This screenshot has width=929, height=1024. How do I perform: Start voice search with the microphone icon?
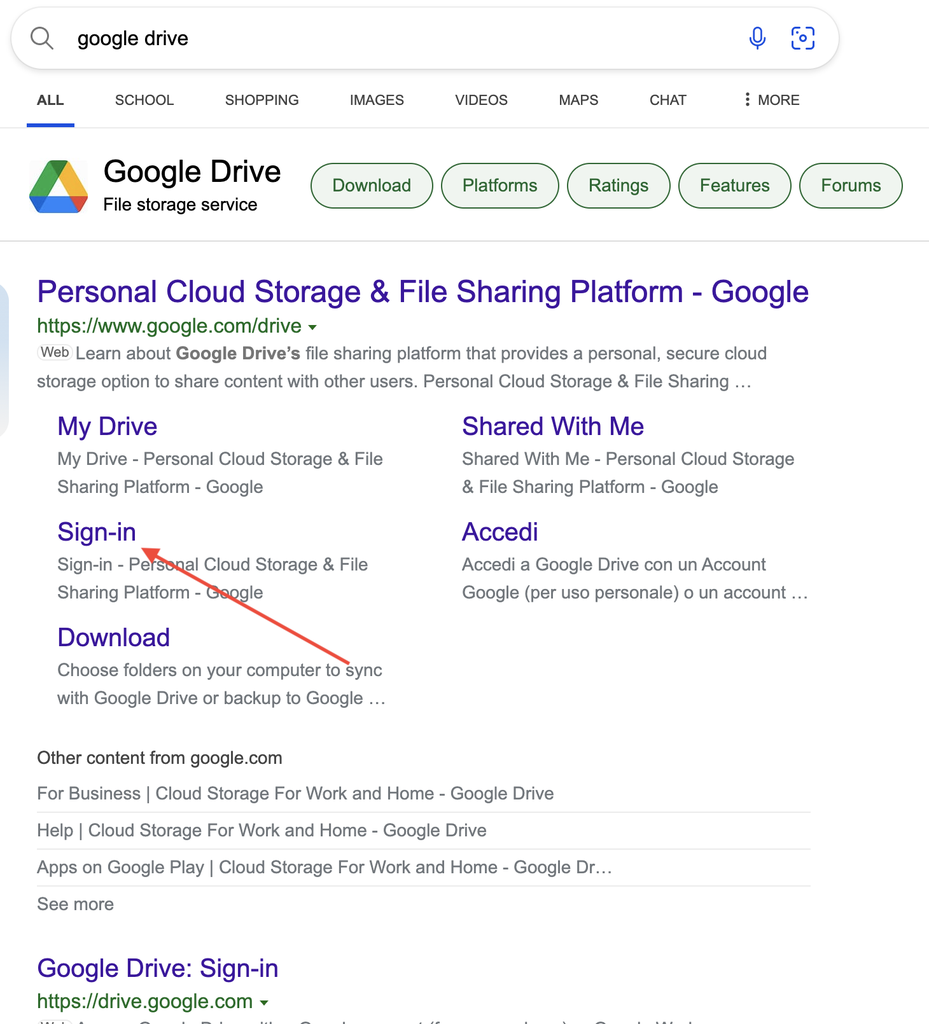(757, 39)
